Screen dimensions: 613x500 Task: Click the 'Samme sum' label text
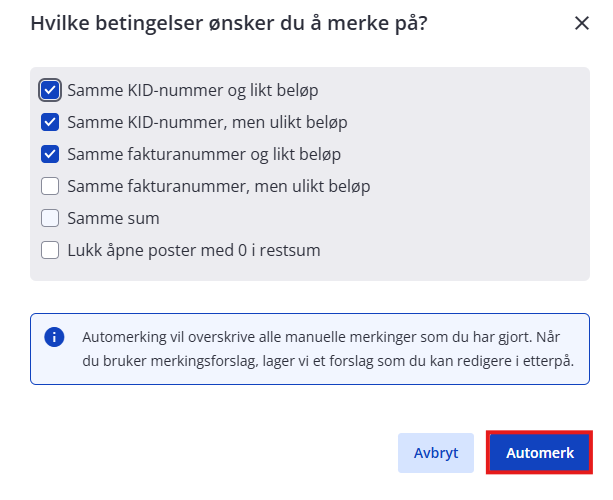113,218
